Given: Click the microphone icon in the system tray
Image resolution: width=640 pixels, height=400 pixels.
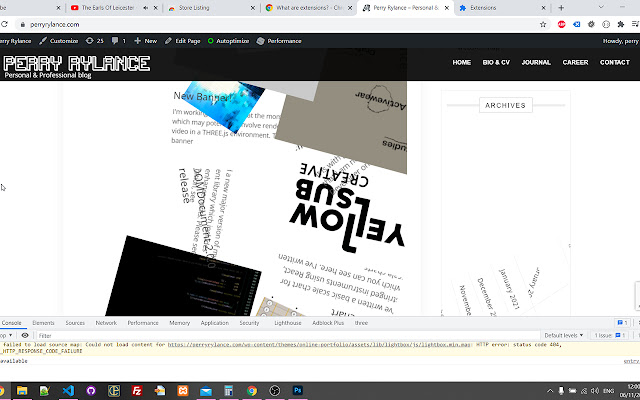Looking at the screenshot, I should click(561, 391).
